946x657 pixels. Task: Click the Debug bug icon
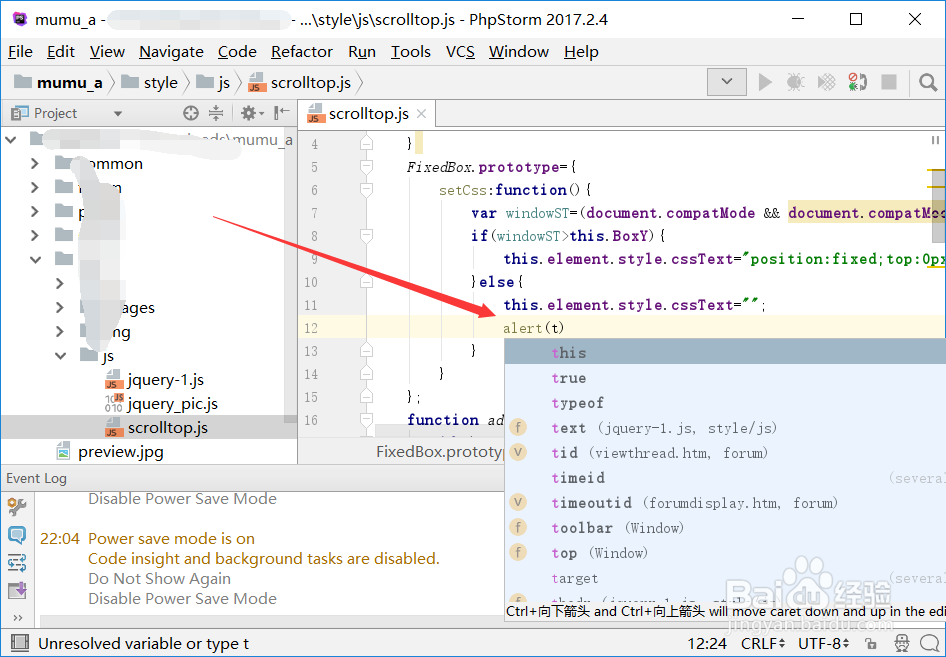[x=796, y=82]
